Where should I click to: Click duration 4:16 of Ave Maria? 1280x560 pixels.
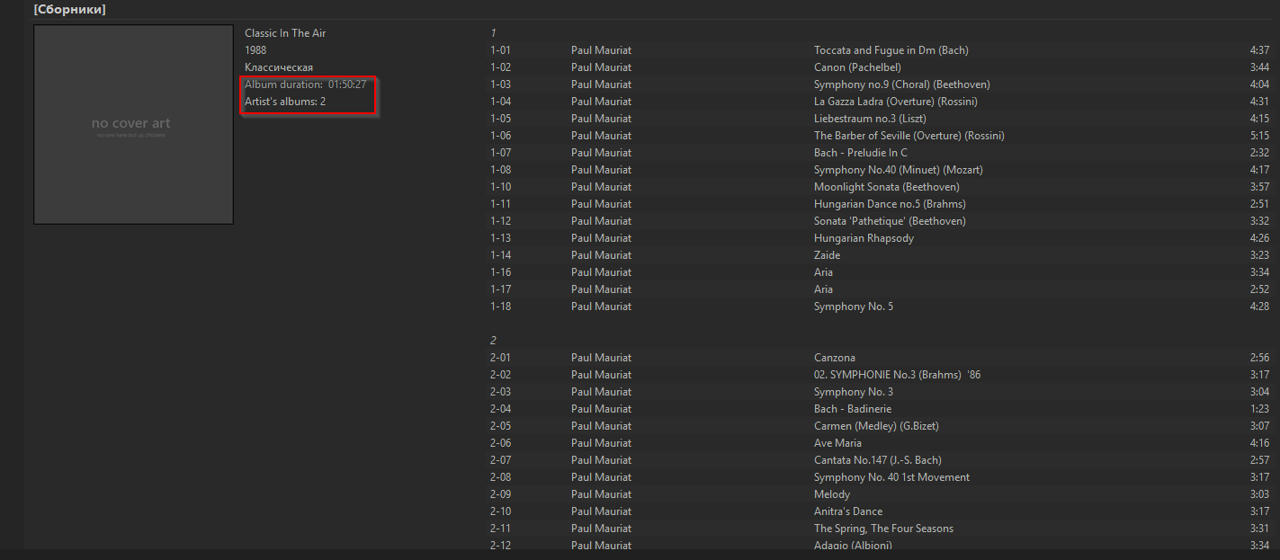pos(1259,442)
